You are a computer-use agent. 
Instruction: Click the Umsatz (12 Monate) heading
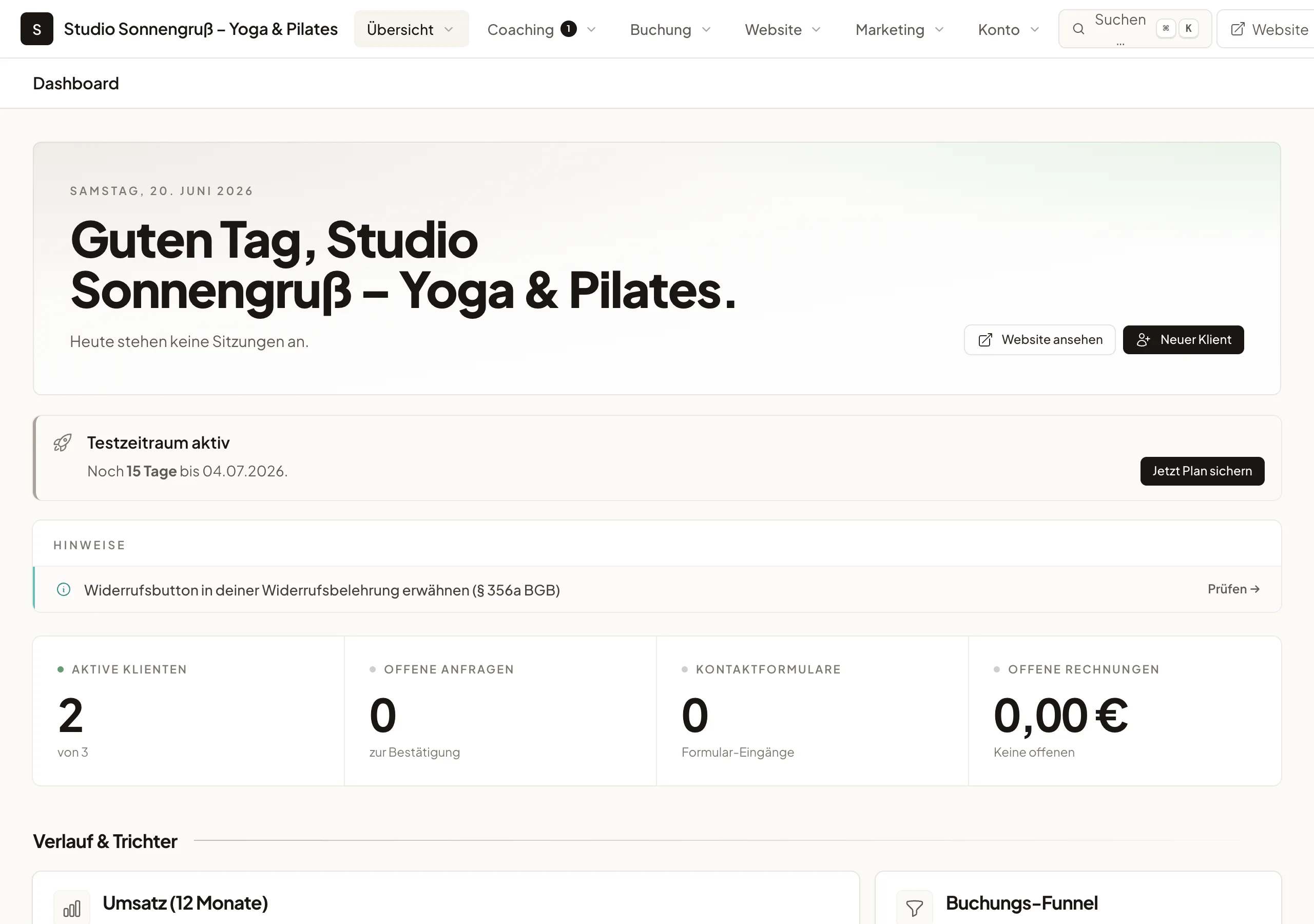click(x=185, y=903)
